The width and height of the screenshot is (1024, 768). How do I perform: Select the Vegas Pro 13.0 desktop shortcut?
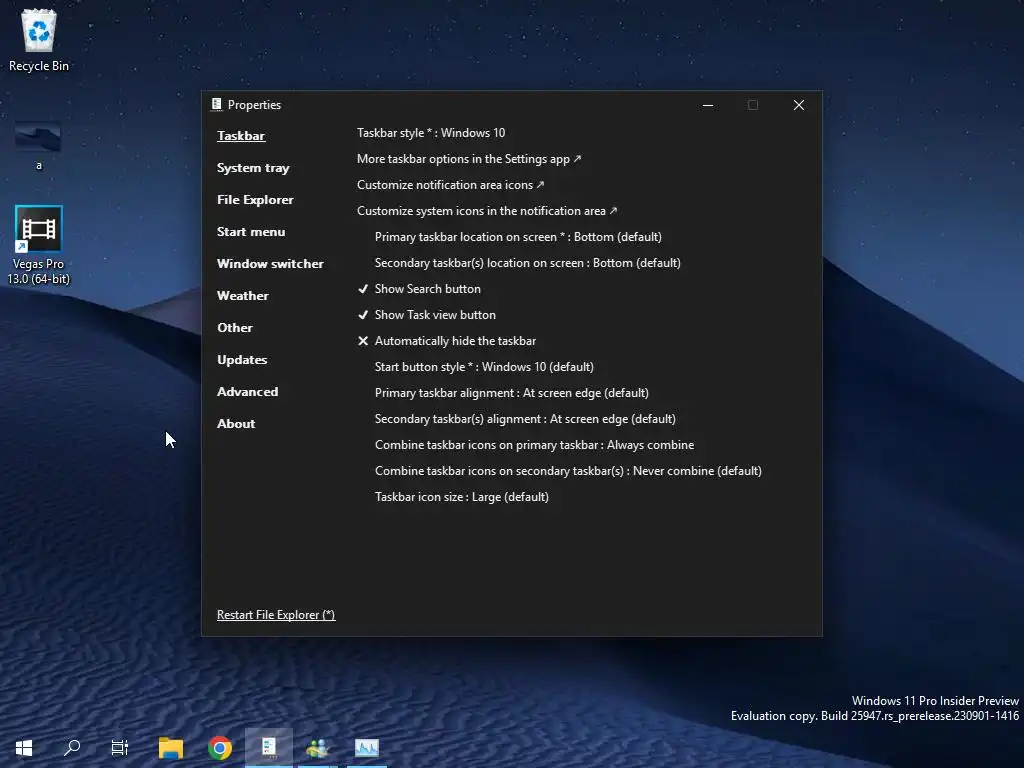pyautogui.click(x=39, y=246)
